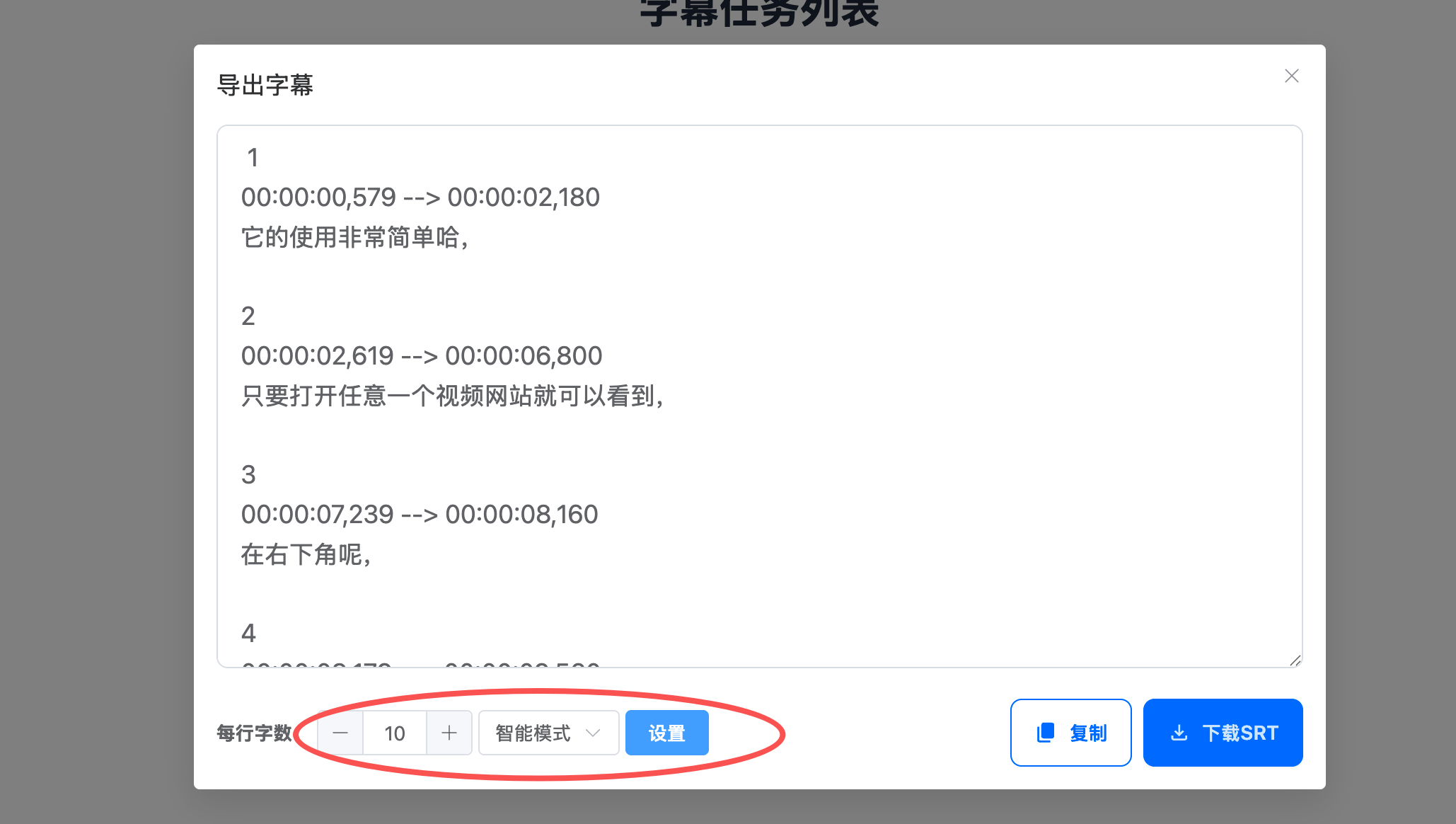Click the number field showing 10
The image size is (1456, 824).
coord(395,733)
